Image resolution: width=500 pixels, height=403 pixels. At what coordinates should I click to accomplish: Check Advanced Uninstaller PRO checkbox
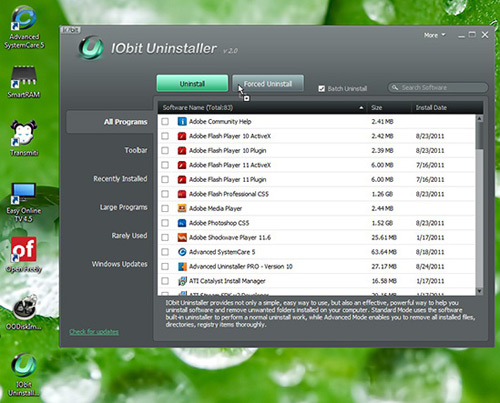tap(165, 266)
